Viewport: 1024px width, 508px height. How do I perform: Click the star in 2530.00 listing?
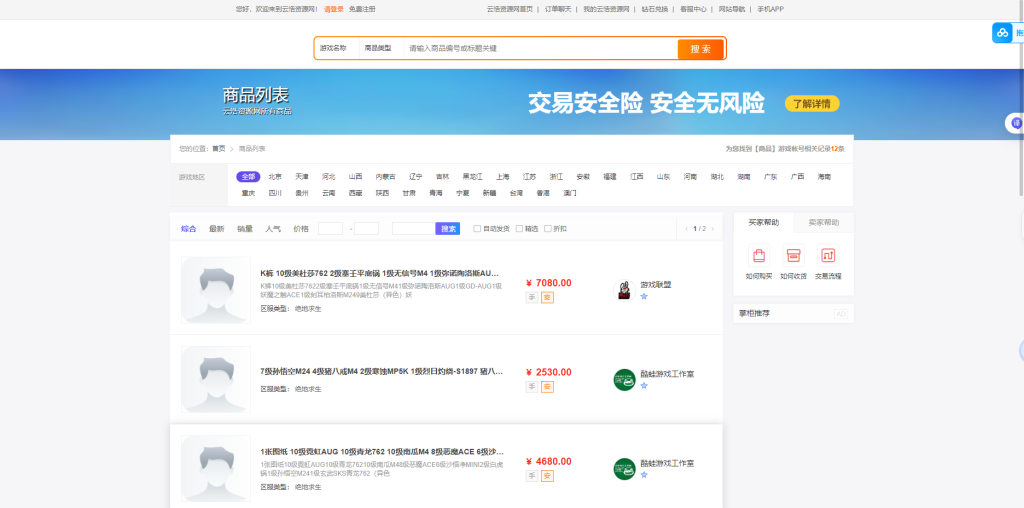pos(644,386)
